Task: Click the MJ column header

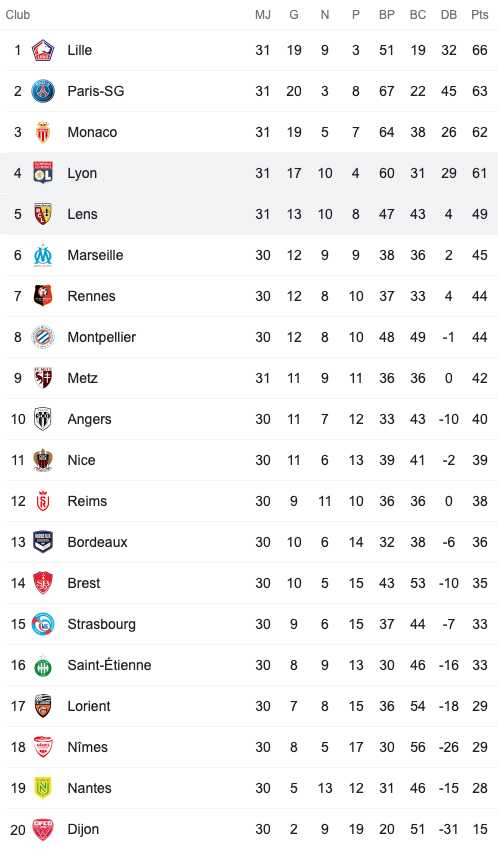Action: (263, 15)
